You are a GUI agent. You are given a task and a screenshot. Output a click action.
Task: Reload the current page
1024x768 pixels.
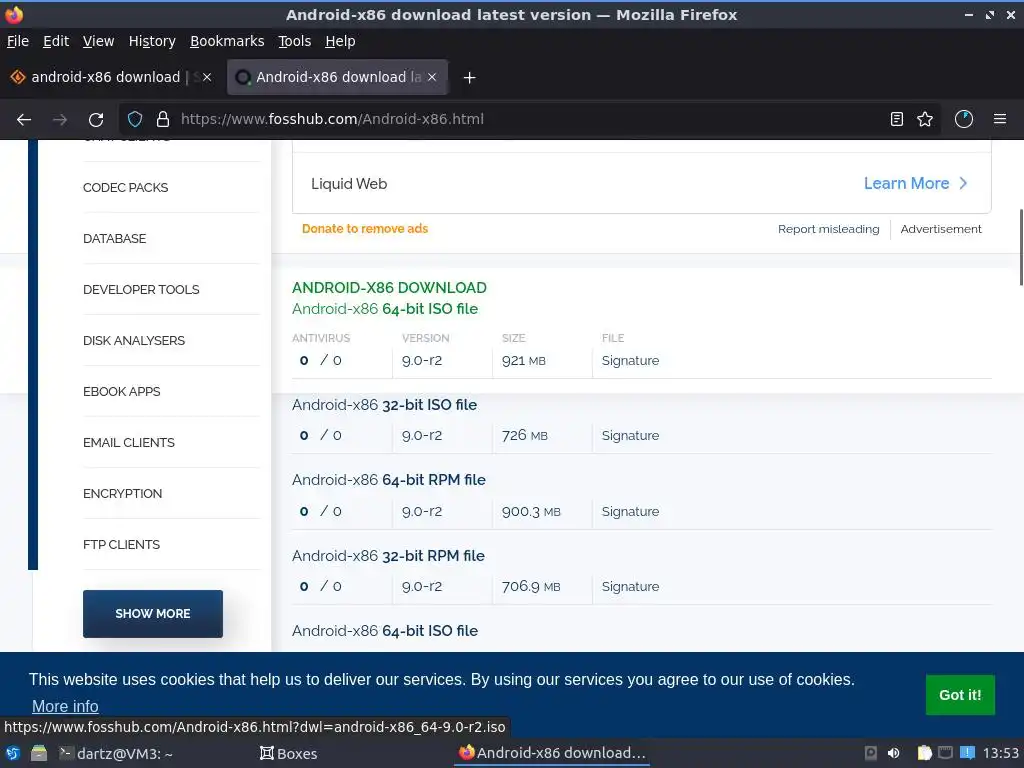coord(96,120)
